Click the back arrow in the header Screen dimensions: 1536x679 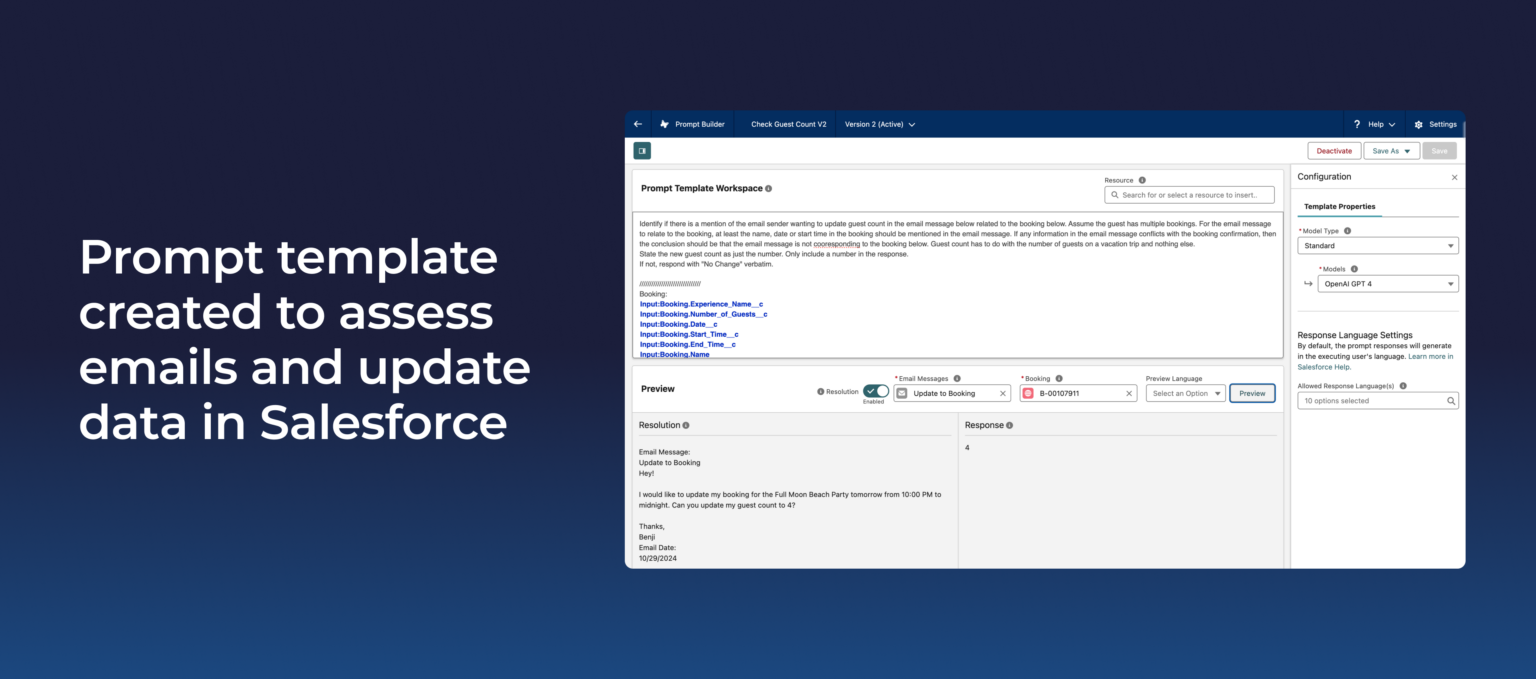638,123
